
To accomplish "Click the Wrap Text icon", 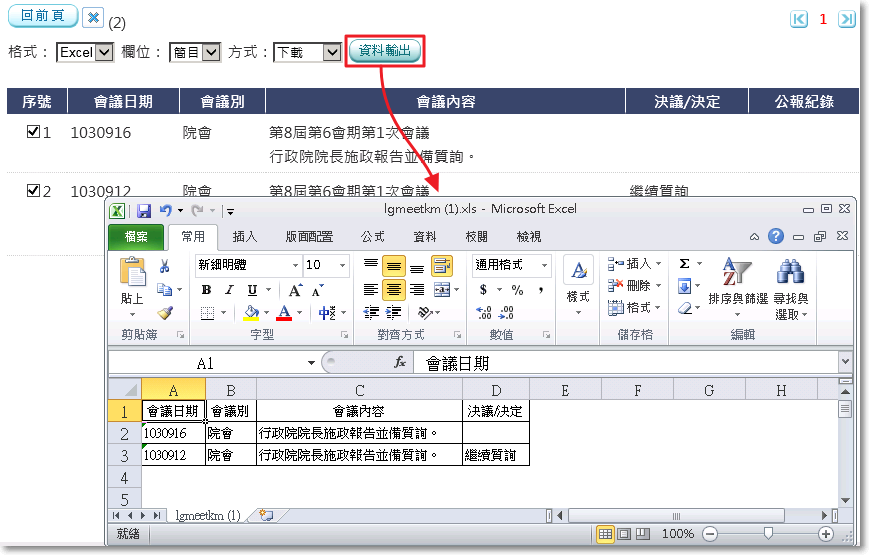I will coord(441,266).
